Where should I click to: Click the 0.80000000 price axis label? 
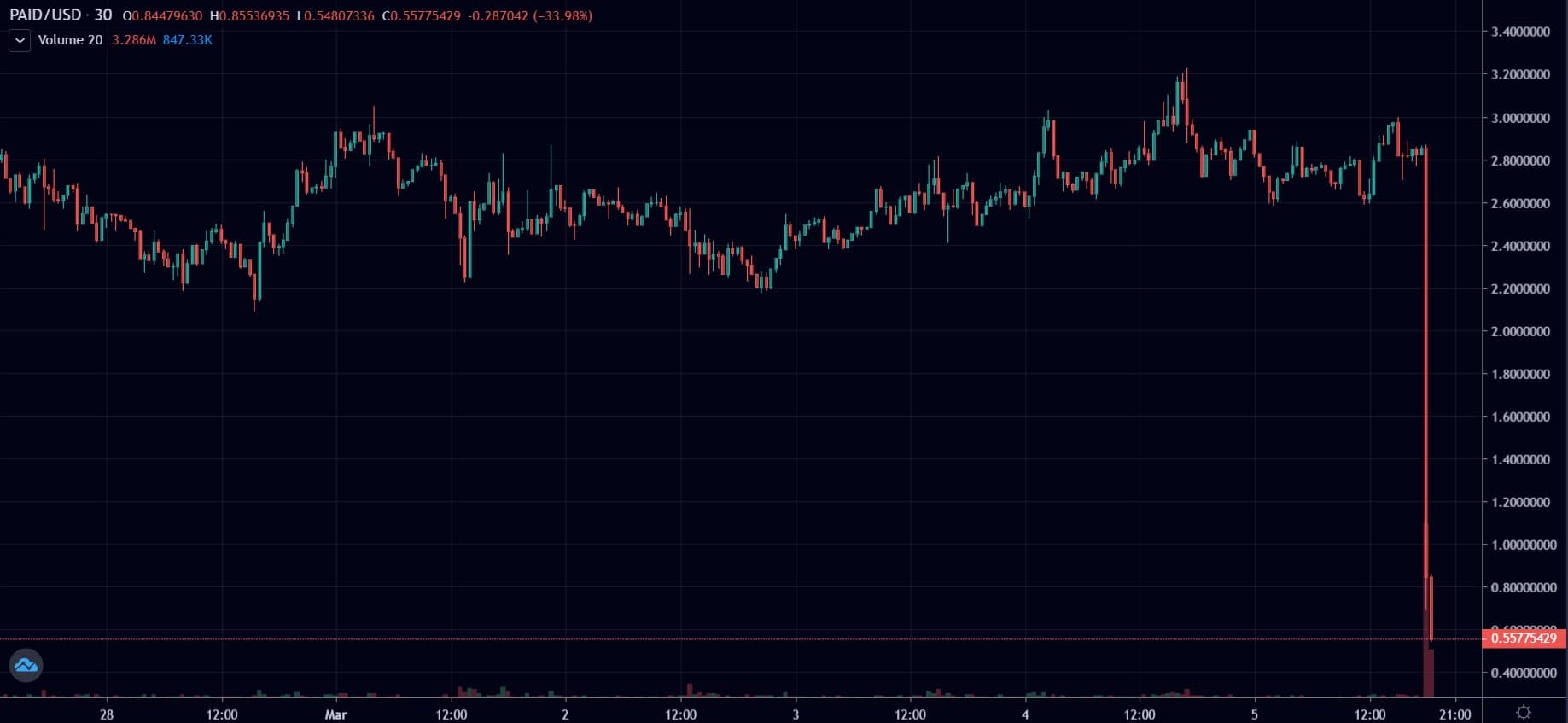1524,587
